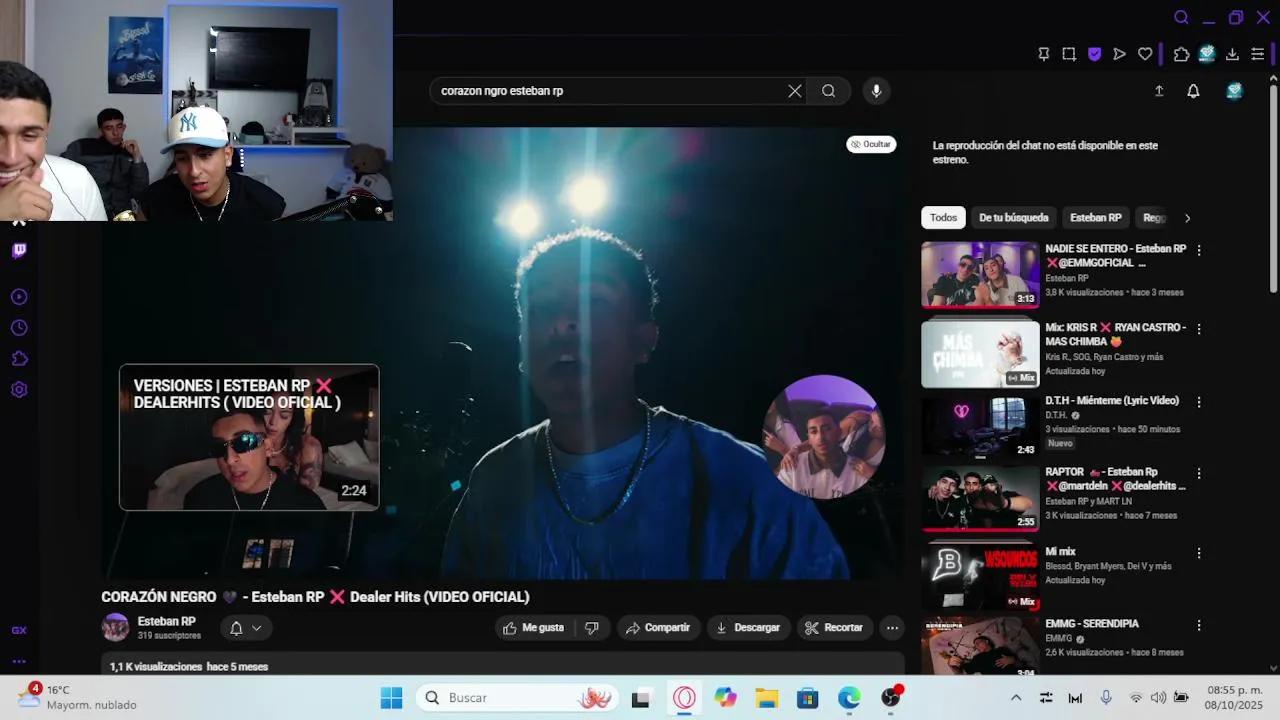The height and width of the screenshot is (720, 1280).
Task: Select the De tu búsqueda chip
Action: tap(1014, 218)
